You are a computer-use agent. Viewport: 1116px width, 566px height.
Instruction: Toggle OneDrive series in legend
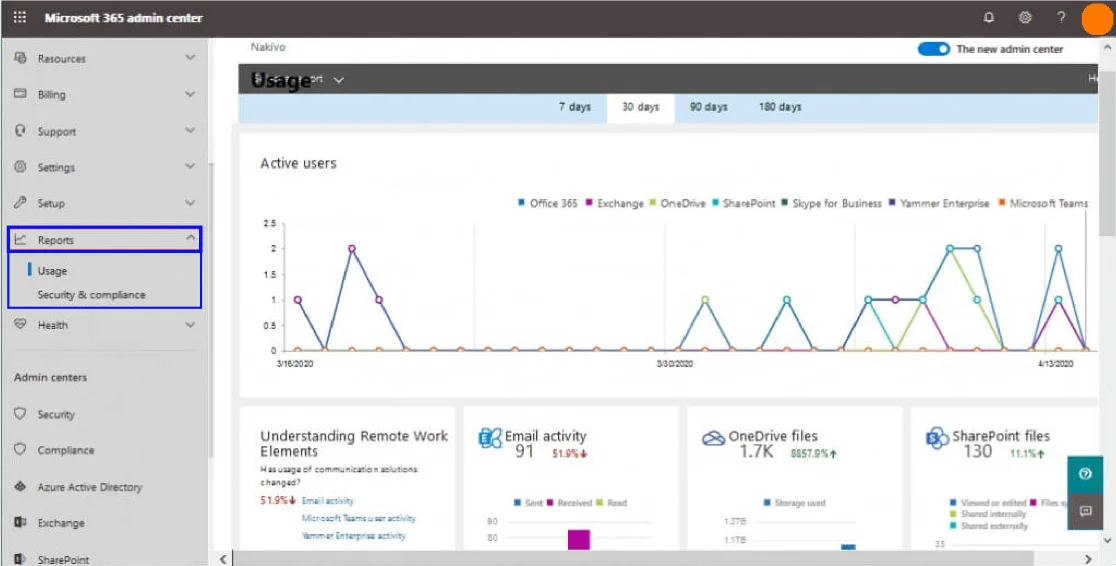(678, 204)
